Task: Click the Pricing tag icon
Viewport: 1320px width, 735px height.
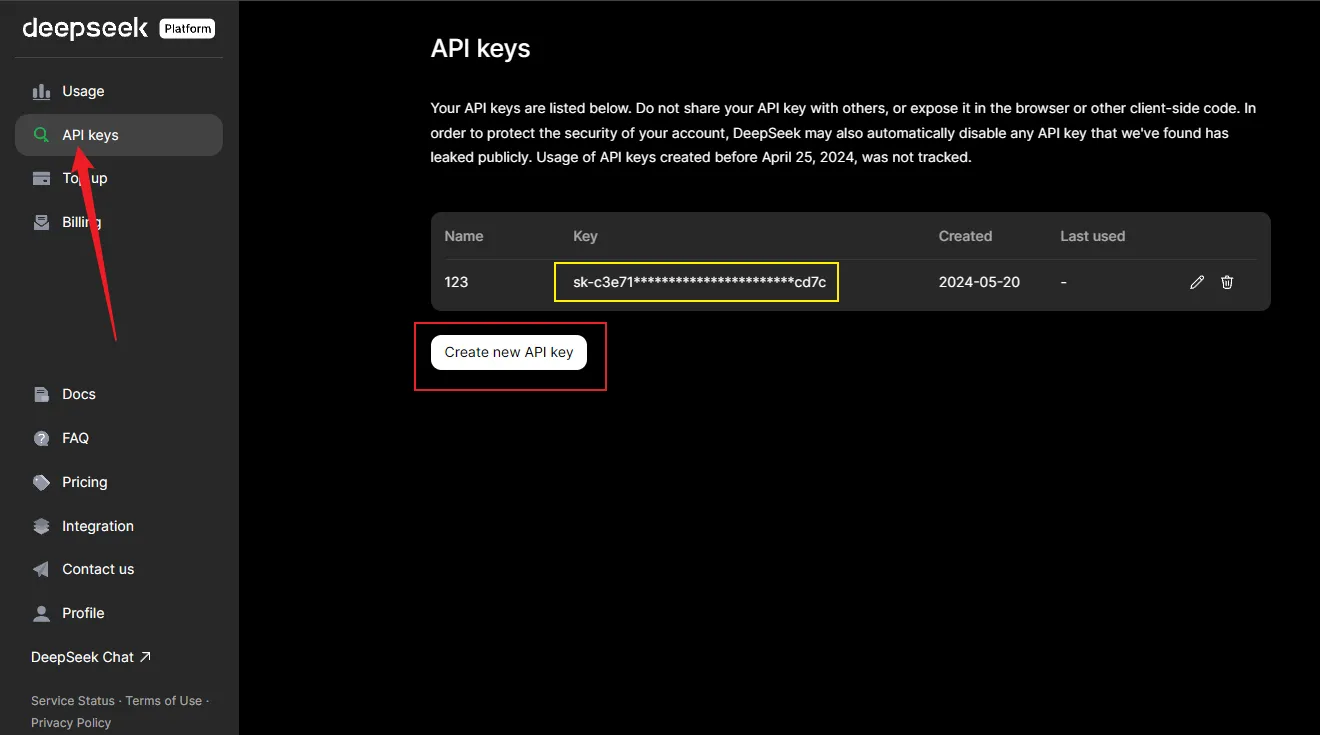Action: (x=41, y=482)
